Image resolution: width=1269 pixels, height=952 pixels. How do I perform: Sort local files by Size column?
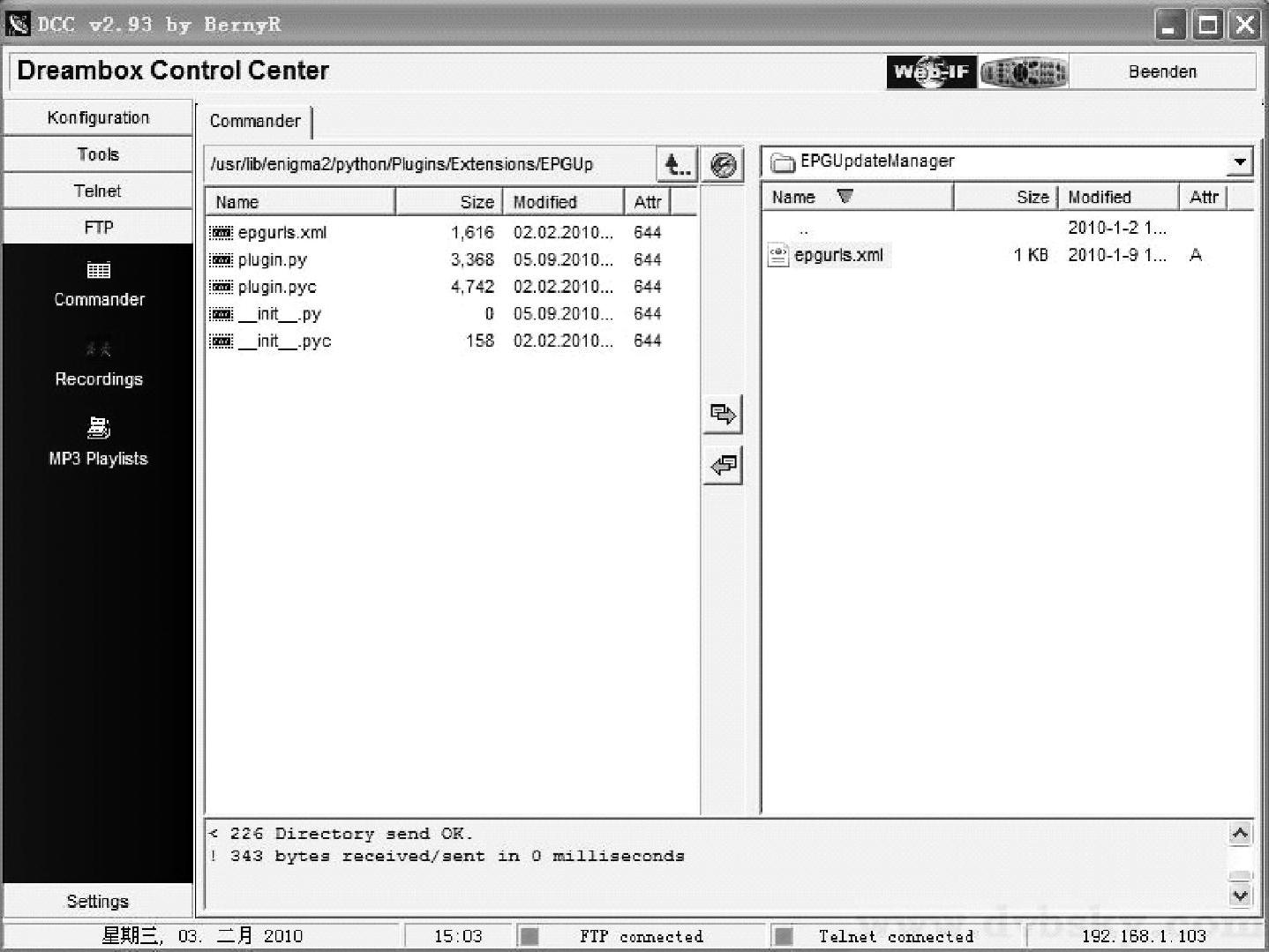[x=1006, y=197]
